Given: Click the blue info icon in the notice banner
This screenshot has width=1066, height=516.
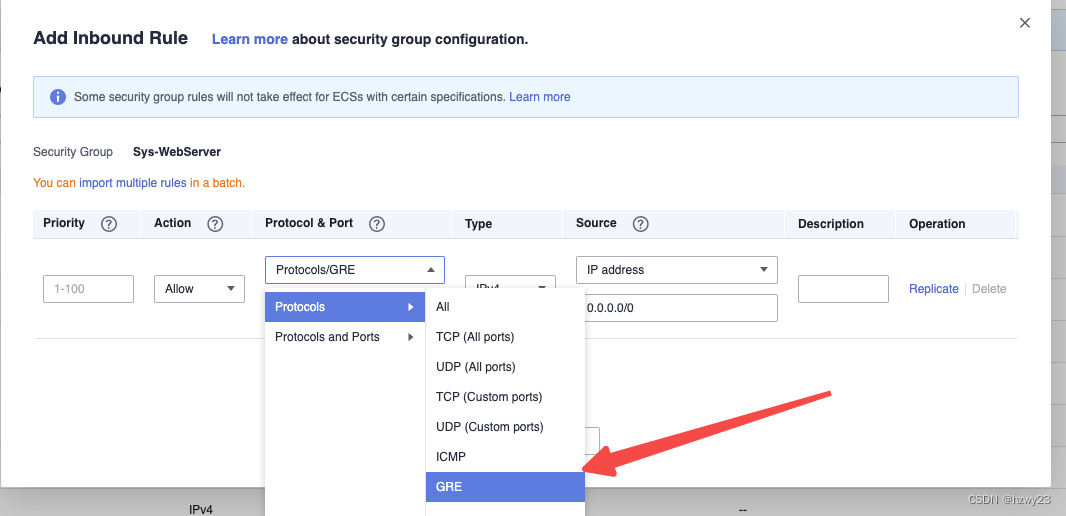Looking at the screenshot, I should [x=58, y=97].
